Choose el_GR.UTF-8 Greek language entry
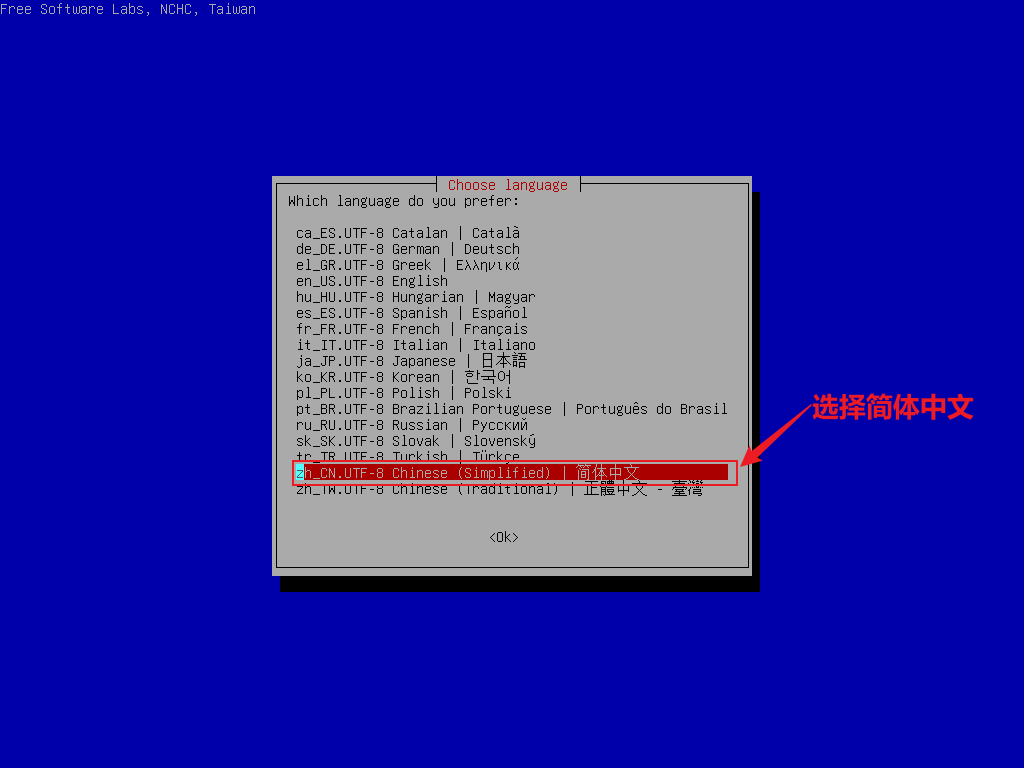 [408, 265]
